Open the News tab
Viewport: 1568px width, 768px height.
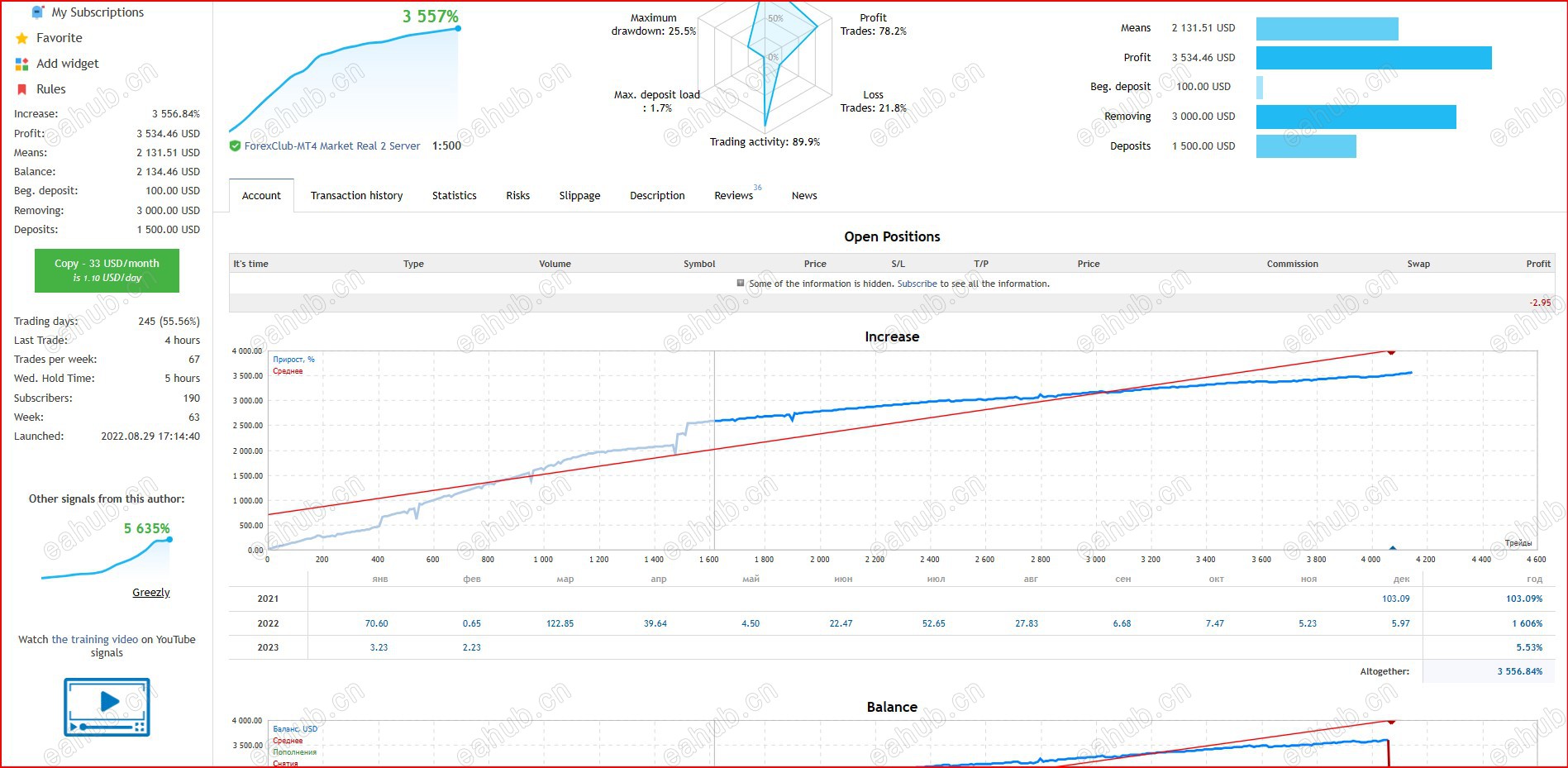[803, 195]
